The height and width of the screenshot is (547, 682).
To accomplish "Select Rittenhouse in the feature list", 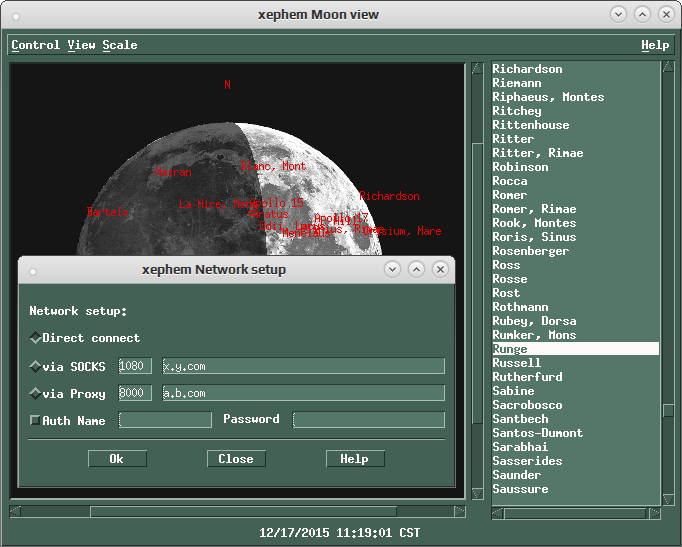I will pyautogui.click(x=575, y=125).
